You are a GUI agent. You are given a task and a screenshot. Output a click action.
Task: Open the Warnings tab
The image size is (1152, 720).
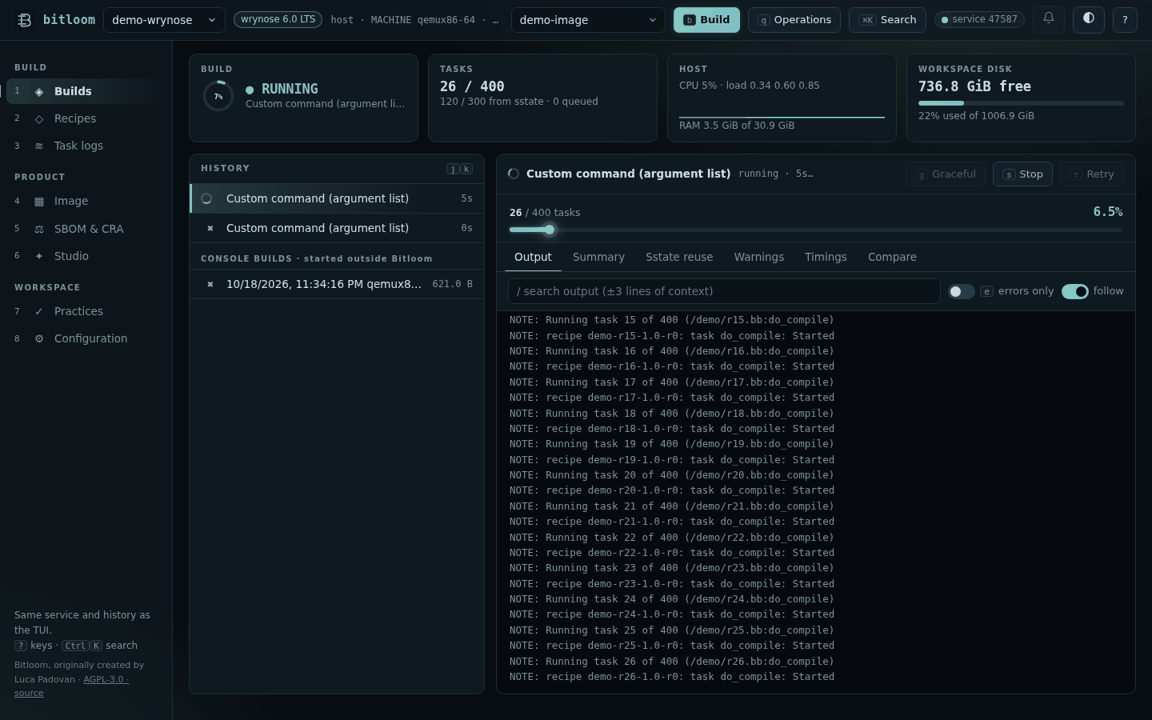tap(758, 256)
